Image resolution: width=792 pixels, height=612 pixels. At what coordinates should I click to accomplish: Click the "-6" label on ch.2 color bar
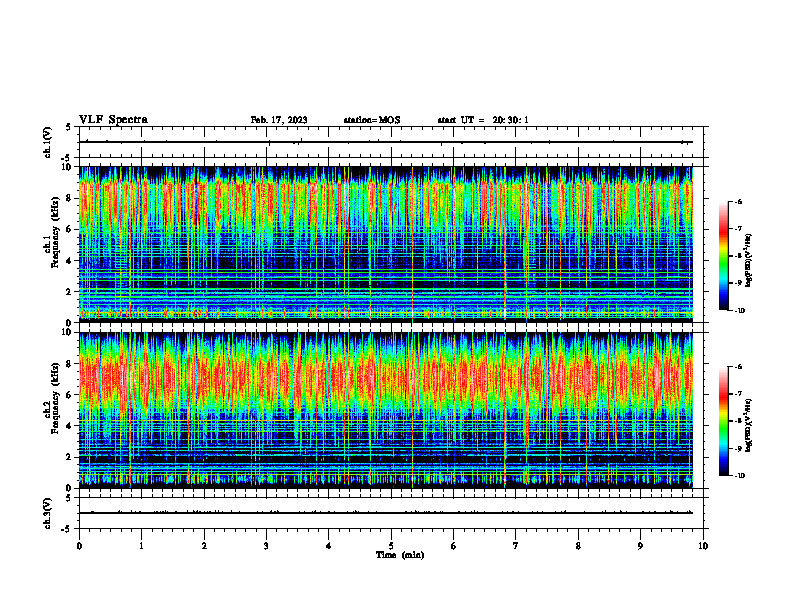pyautogui.click(x=738, y=367)
